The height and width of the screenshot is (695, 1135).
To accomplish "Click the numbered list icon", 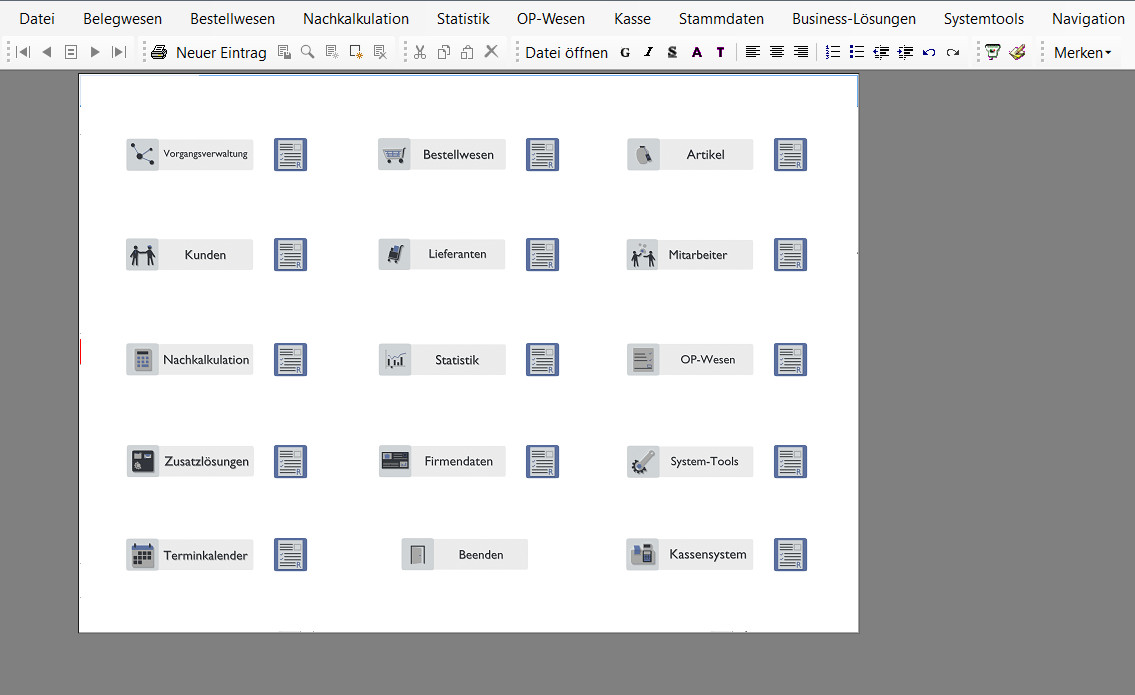I will tap(833, 52).
